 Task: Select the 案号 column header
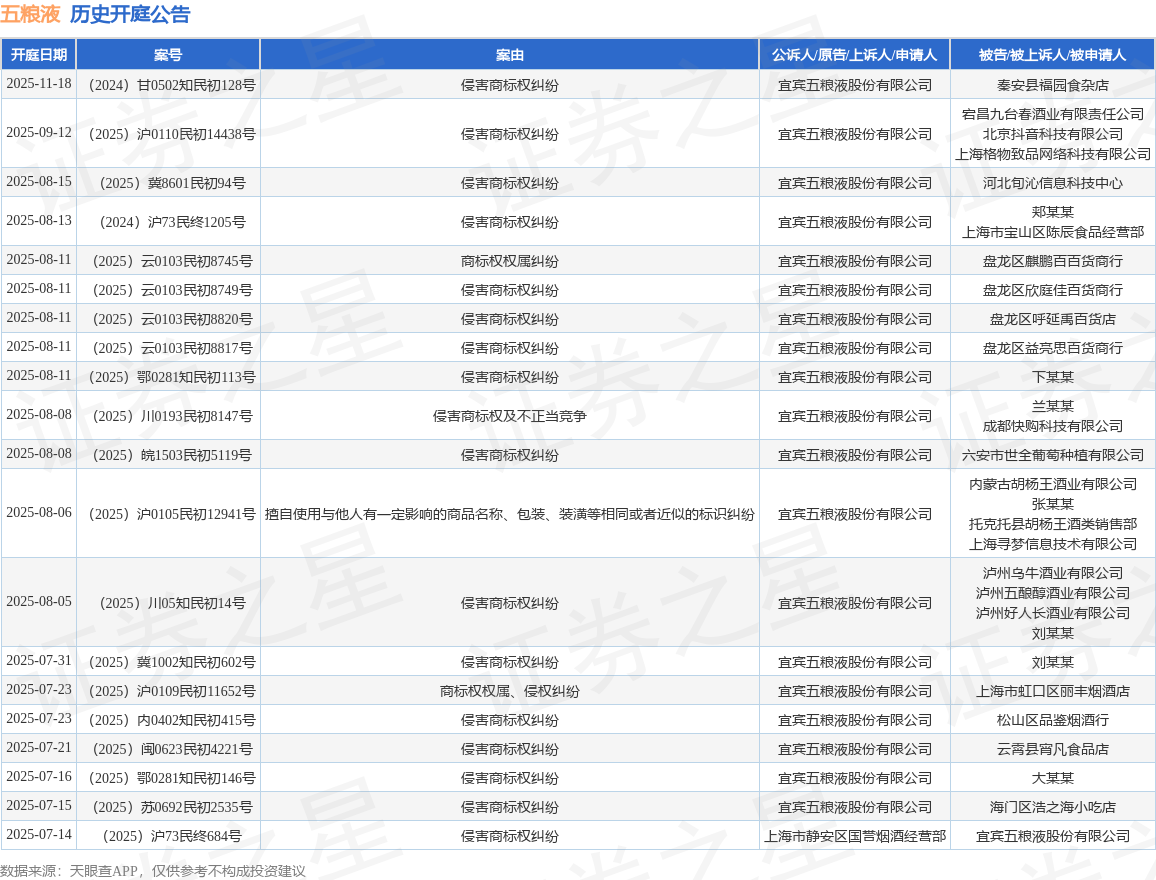click(168, 55)
